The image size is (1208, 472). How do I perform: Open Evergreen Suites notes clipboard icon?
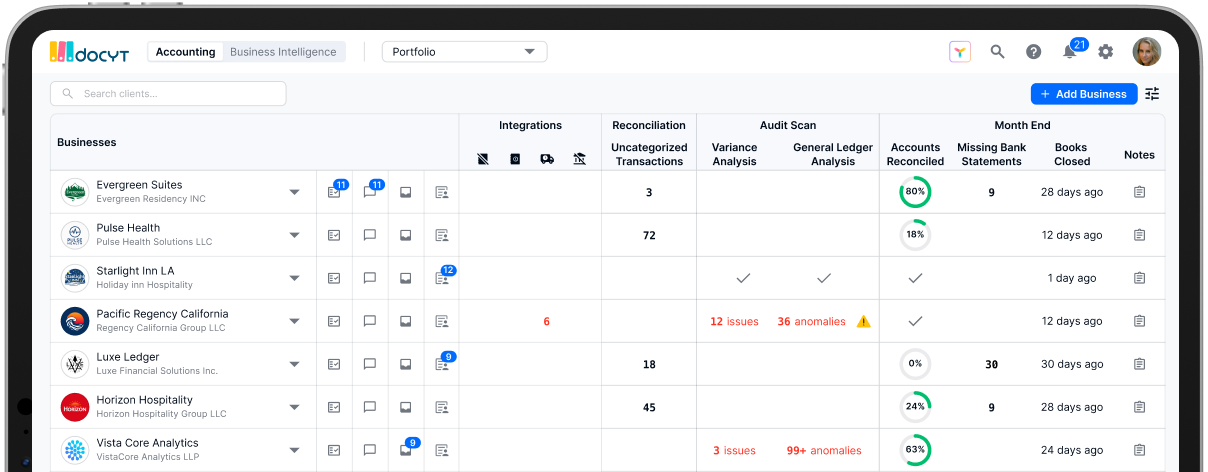pos(1139,192)
